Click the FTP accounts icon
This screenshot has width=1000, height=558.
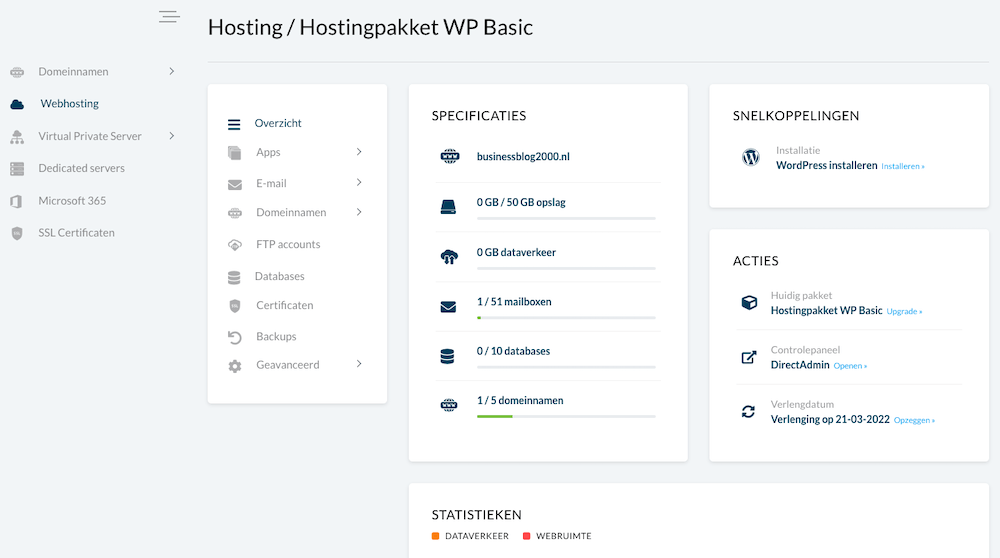[235, 245]
